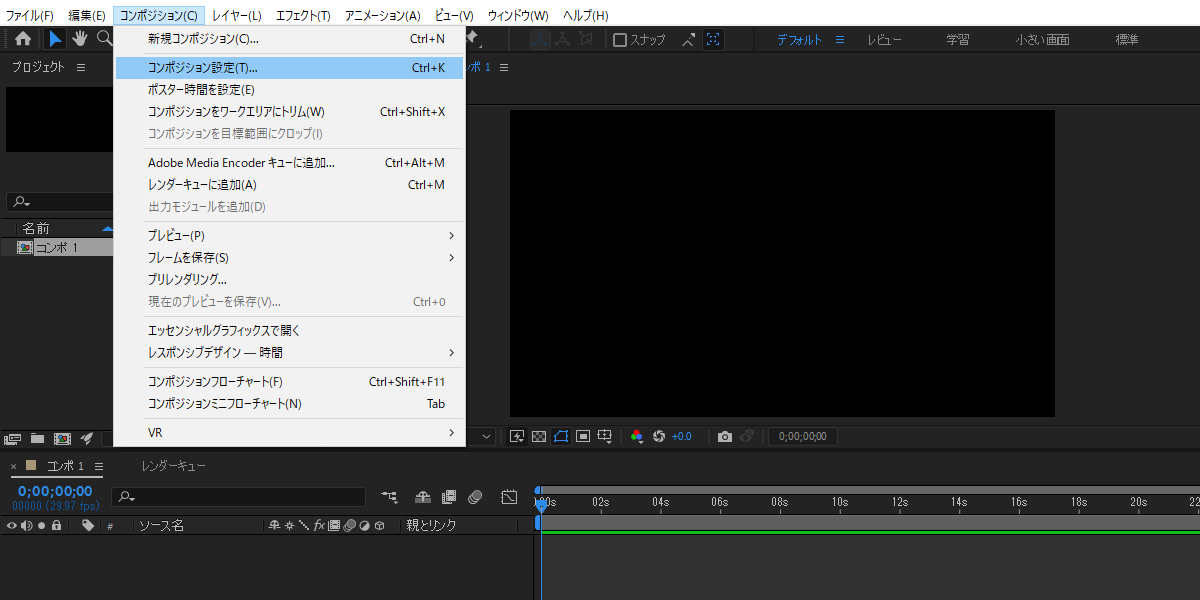This screenshot has height=600, width=1200.
Task: Toggle motion blur enable icon in timeline
Action: (x=475, y=497)
